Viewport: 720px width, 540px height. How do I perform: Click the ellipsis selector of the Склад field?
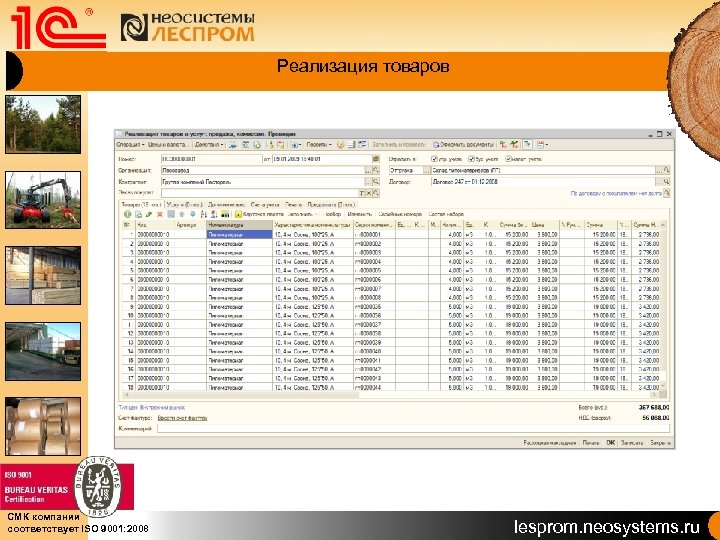[659, 170]
